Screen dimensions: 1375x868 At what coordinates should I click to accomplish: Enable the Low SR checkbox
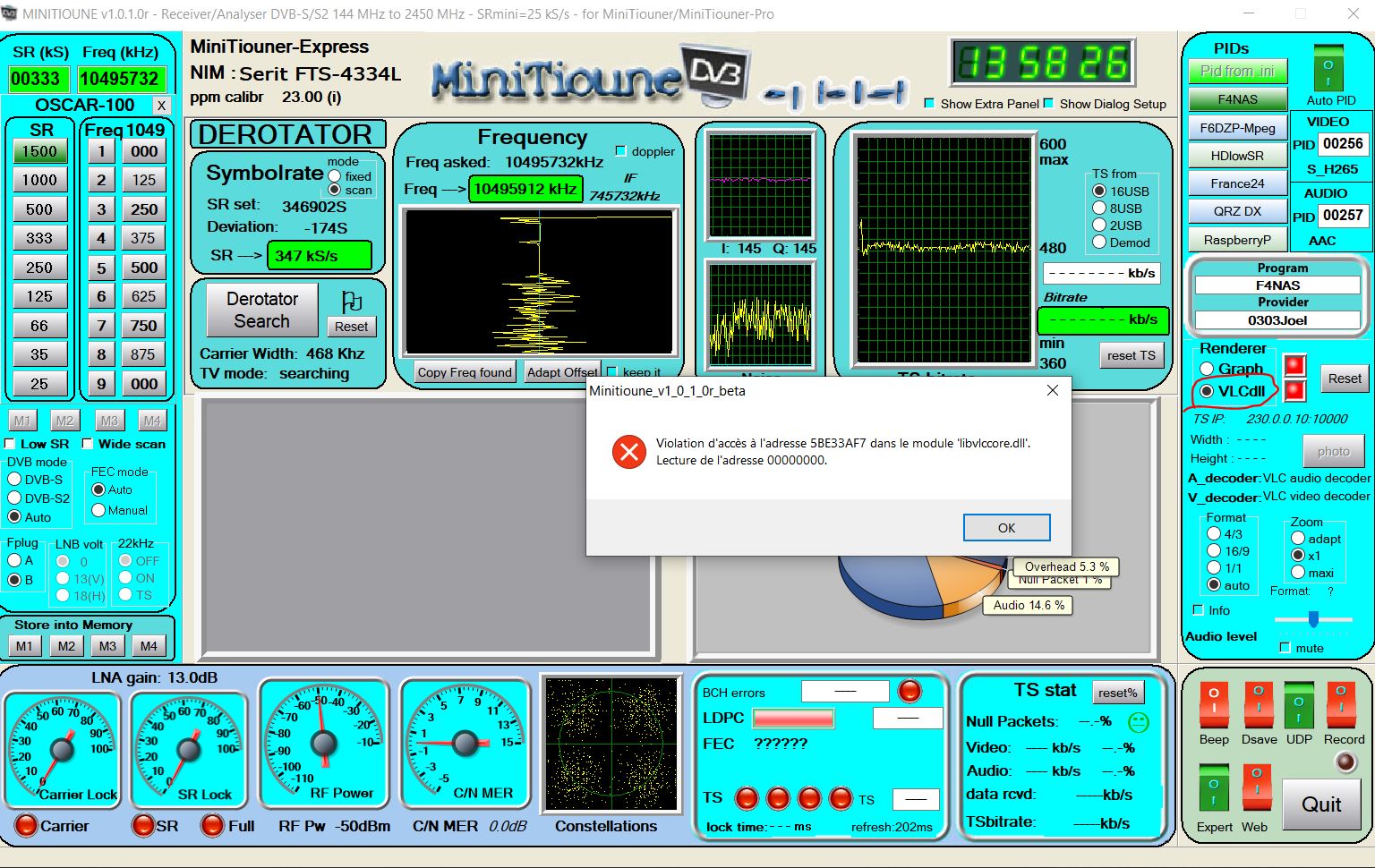10,444
